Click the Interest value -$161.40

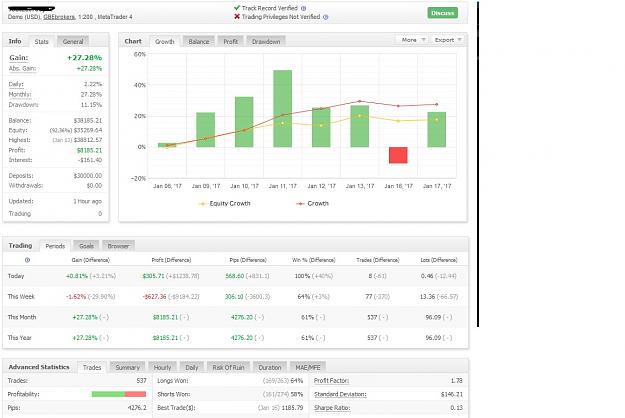tap(90, 160)
